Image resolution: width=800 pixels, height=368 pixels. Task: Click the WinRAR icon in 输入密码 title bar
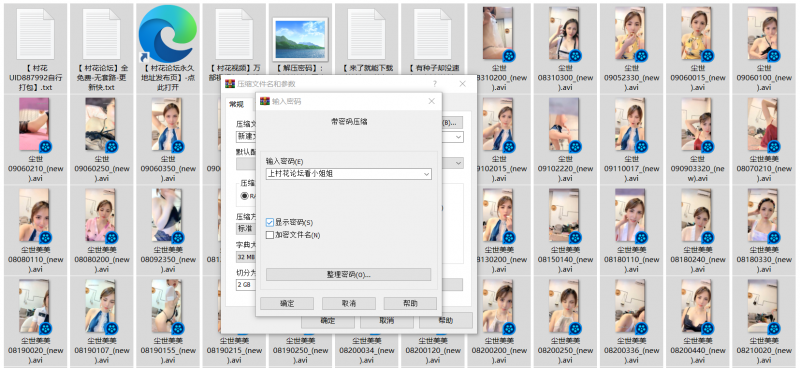(265, 101)
